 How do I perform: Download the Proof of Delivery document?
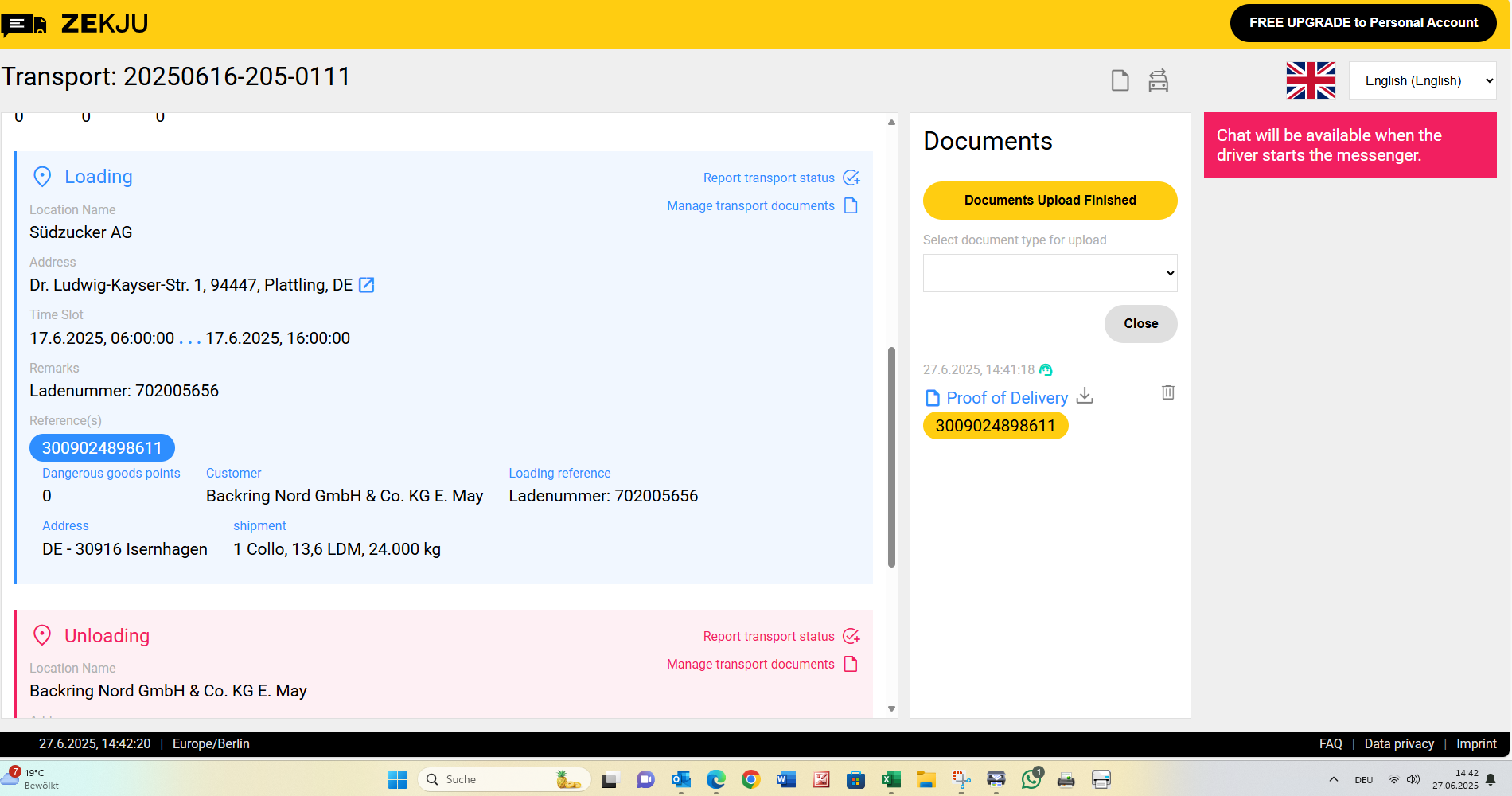[x=1085, y=396]
